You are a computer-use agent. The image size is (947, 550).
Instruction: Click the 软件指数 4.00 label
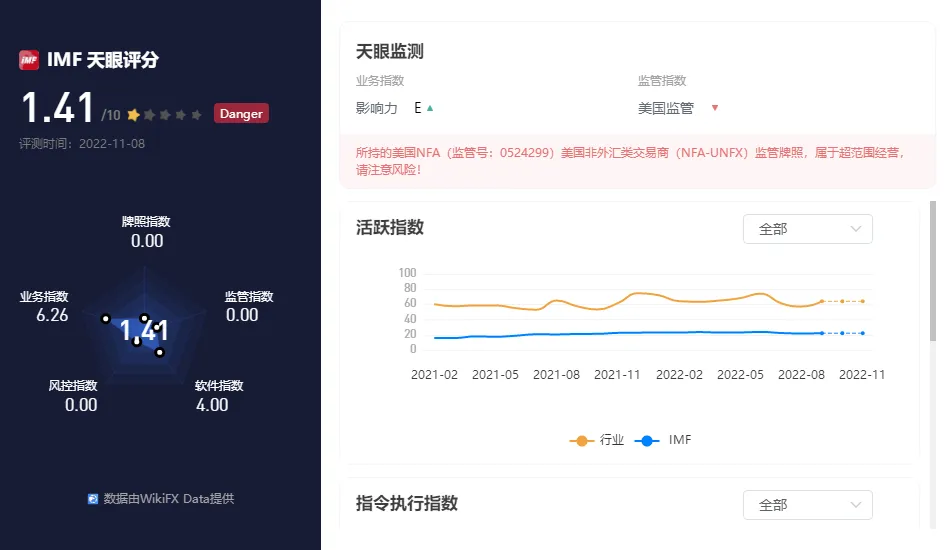coord(219,396)
